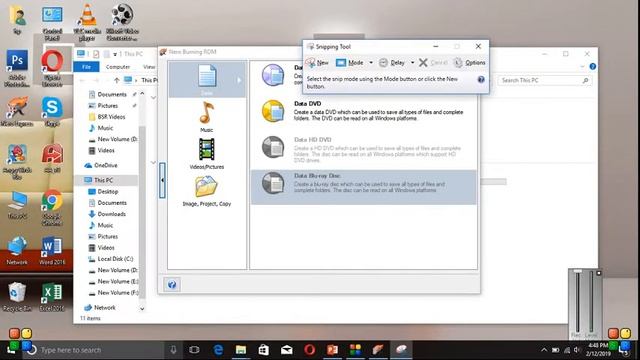Click New in Snipping Tool
Viewport: 640px width, 360px height.
317,62
